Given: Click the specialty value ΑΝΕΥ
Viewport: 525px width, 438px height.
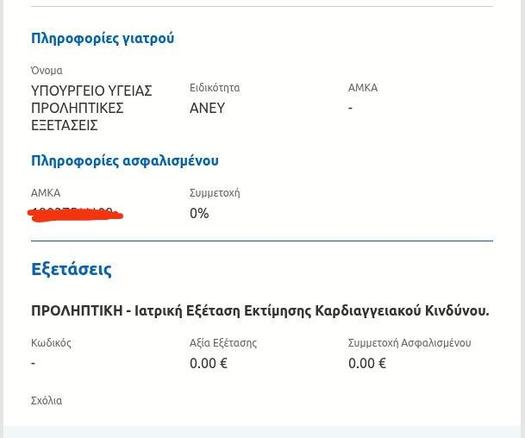Looking at the screenshot, I should [x=207, y=108].
